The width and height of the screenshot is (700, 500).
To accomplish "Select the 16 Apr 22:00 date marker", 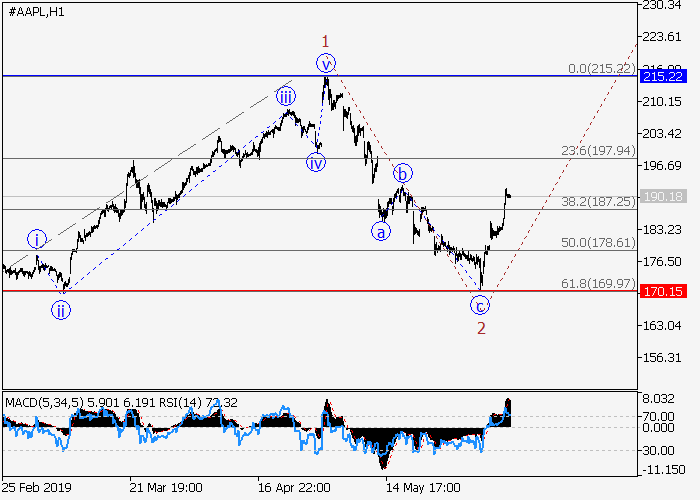I will pyautogui.click(x=295, y=487).
